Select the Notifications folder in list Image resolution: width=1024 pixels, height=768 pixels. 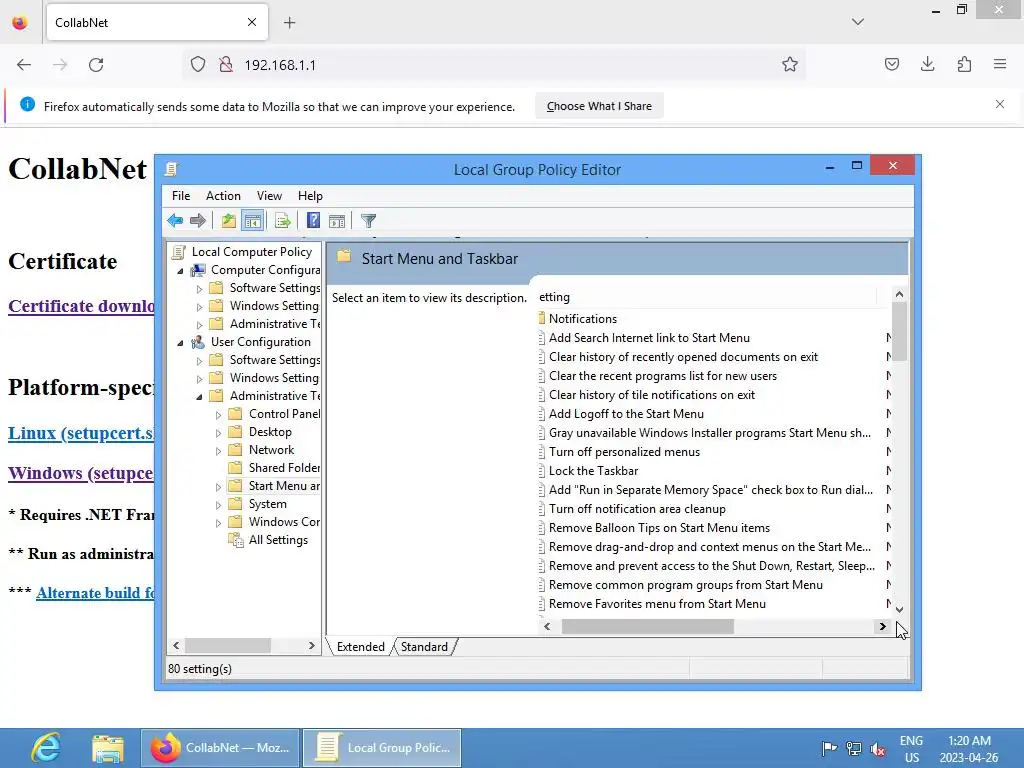pos(583,319)
